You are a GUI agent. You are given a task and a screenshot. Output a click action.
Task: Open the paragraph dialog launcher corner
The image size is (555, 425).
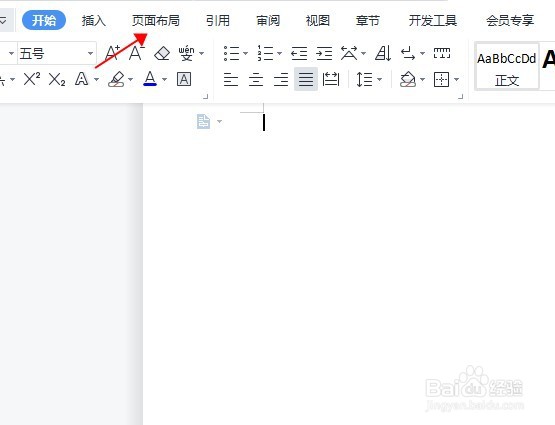pyautogui.click(x=460, y=97)
